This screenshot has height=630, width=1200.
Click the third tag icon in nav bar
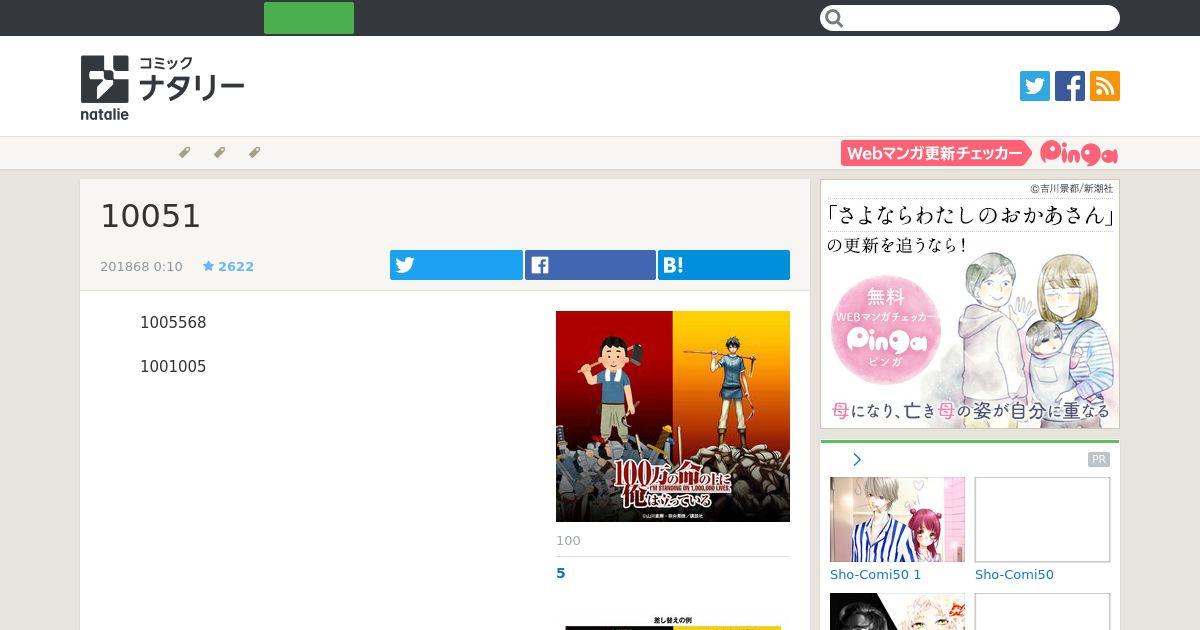coord(254,153)
